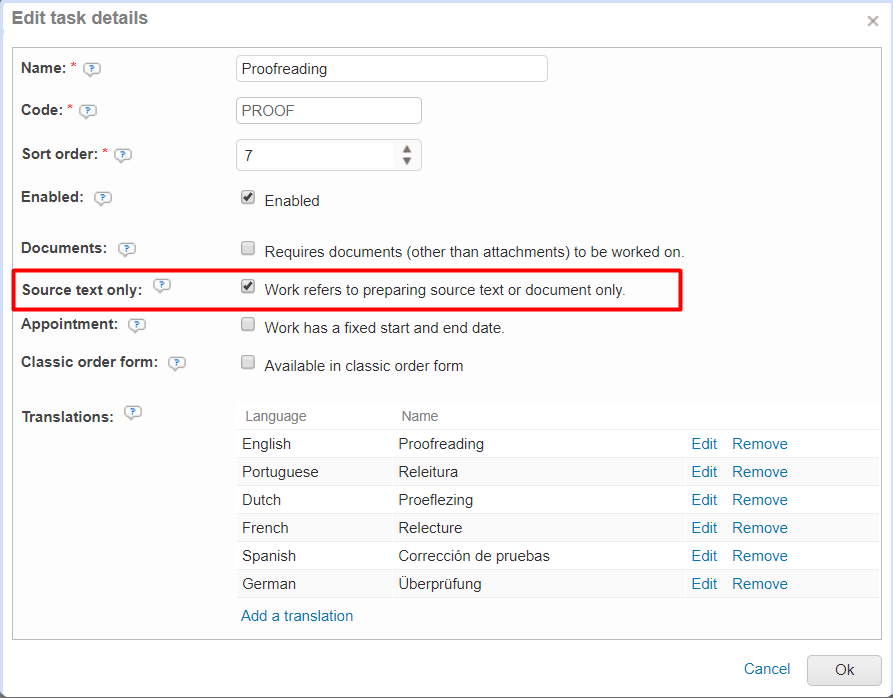Viewport: 893px width, 698px height.
Task: Uncheck the Enabled checkbox
Action: pos(248,198)
